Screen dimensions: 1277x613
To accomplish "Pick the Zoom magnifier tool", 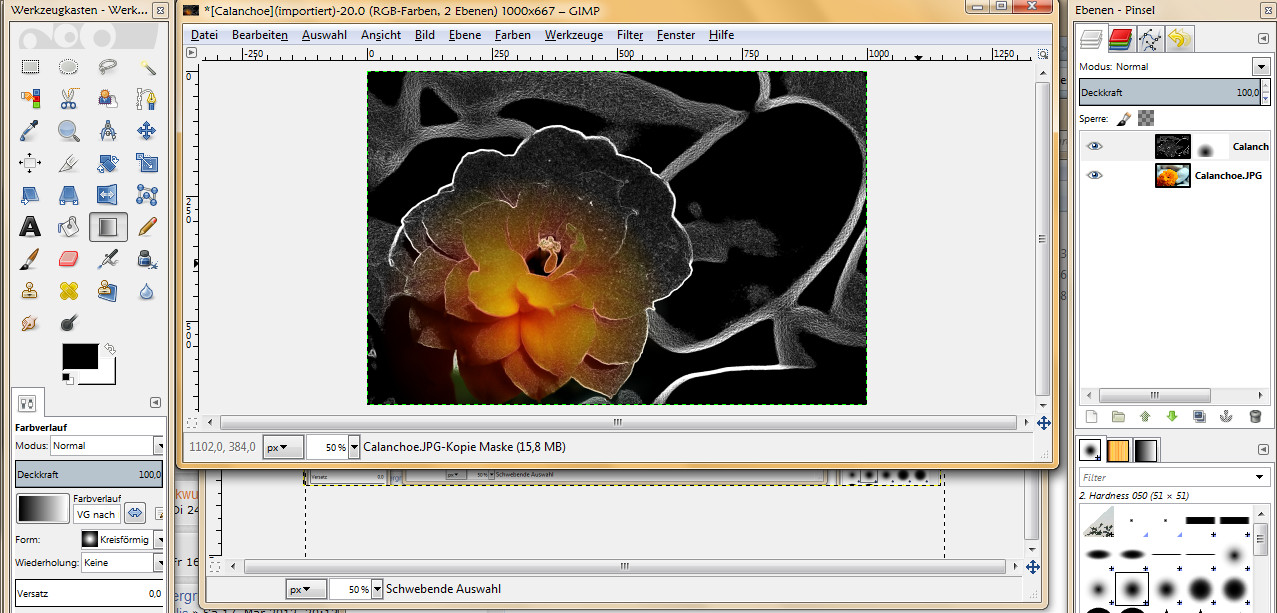I will pyautogui.click(x=68, y=130).
